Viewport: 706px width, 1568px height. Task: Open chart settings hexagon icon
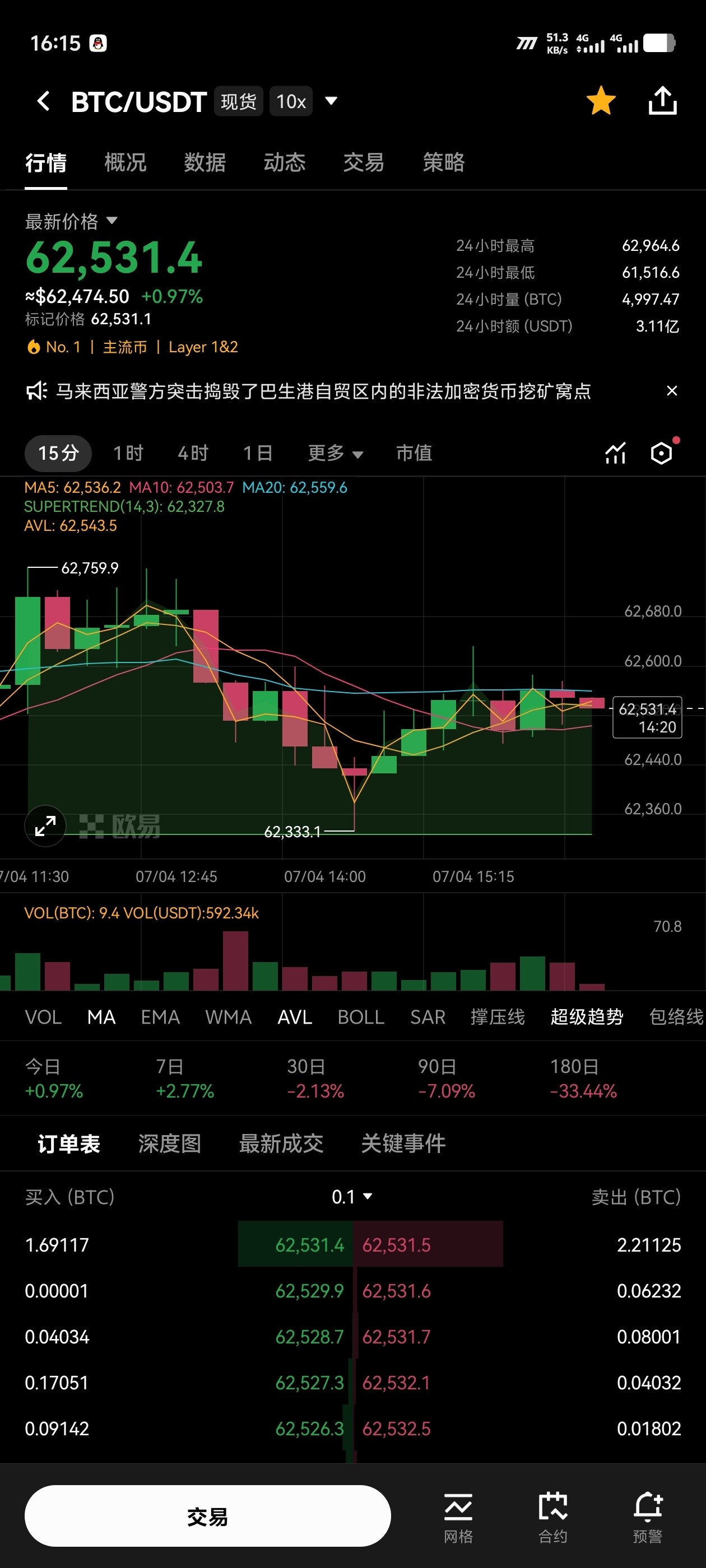pos(662,454)
